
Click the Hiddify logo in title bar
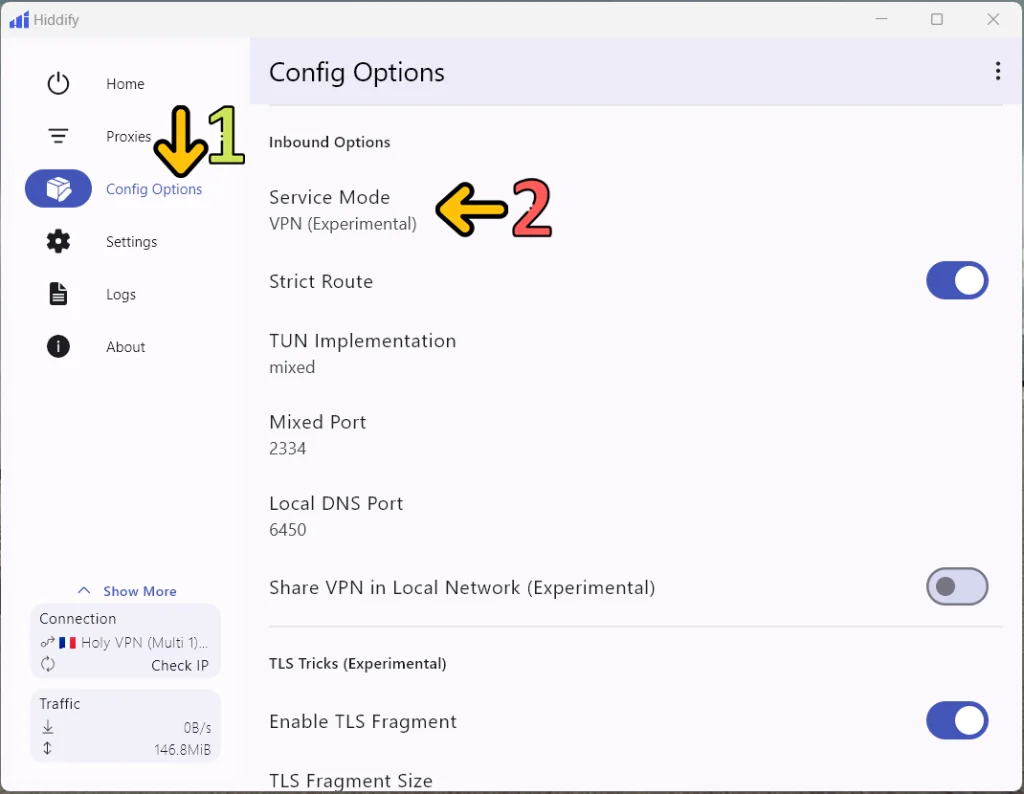[x=17, y=19]
